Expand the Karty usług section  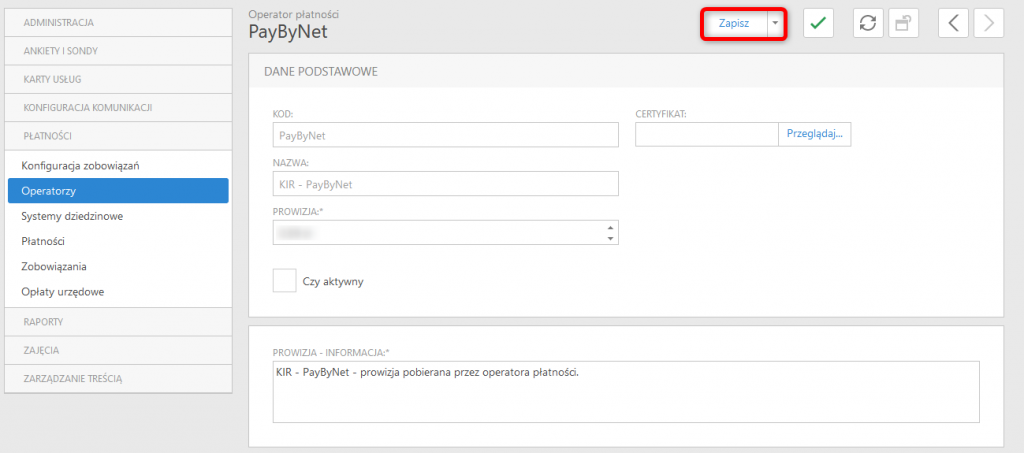[118, 79]
